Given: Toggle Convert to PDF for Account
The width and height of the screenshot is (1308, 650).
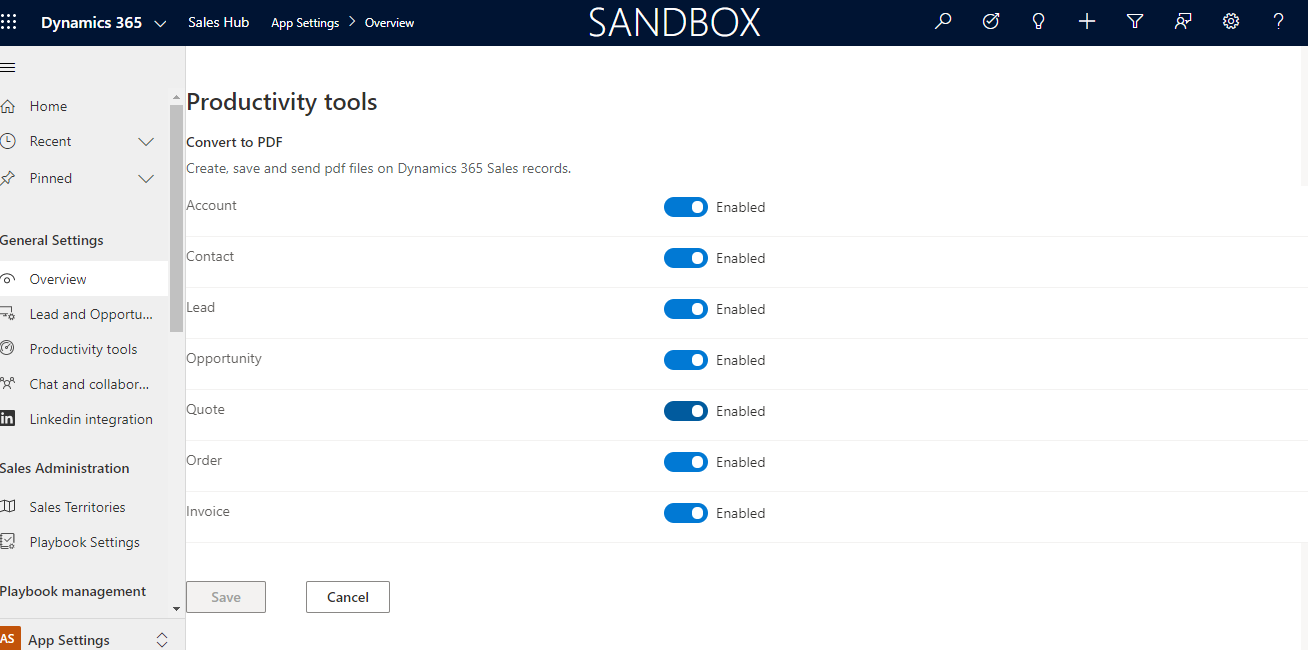Looking at the screenshot, I should tap(686, 207).
